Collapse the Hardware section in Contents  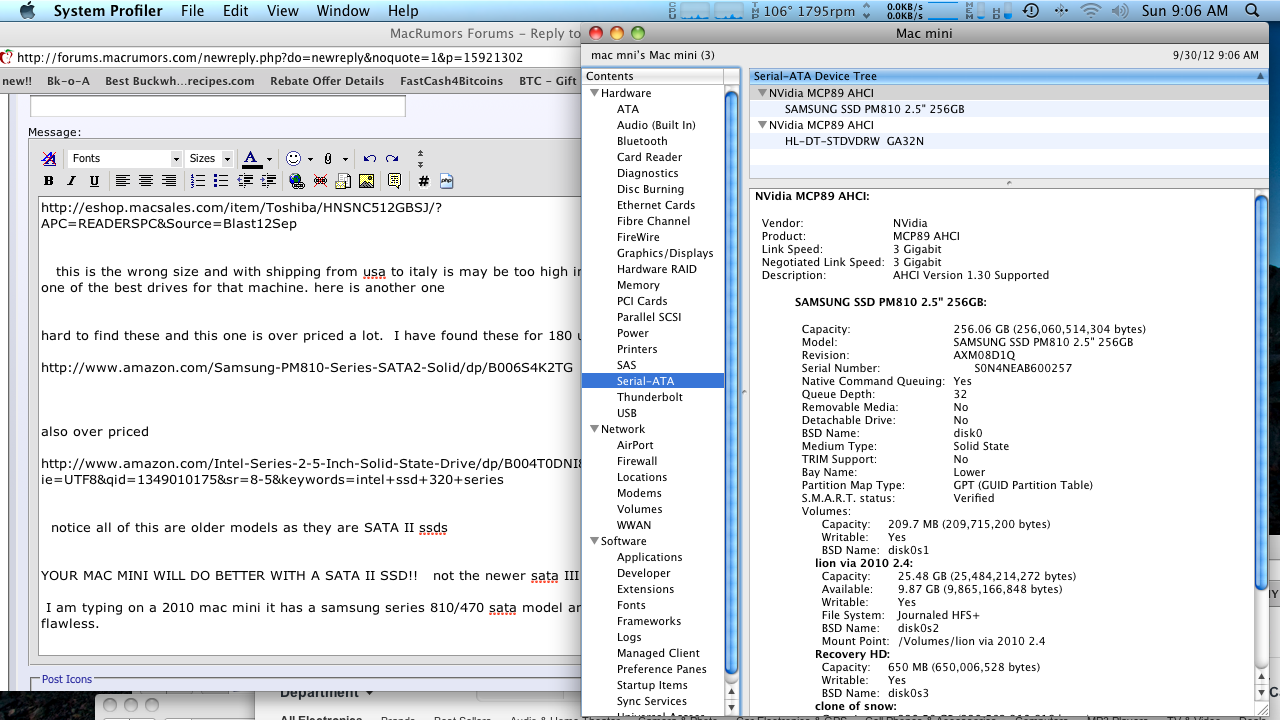593,93
